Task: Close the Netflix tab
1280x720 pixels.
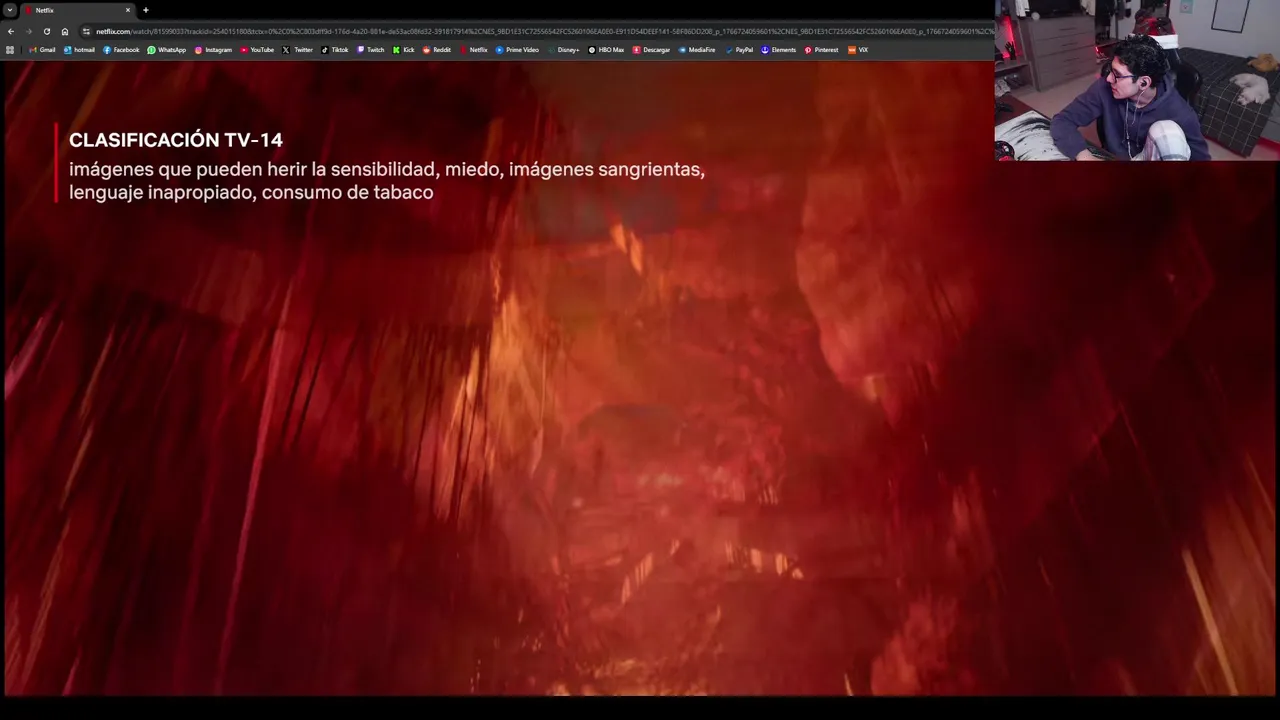Action: (x=128, y=10)
